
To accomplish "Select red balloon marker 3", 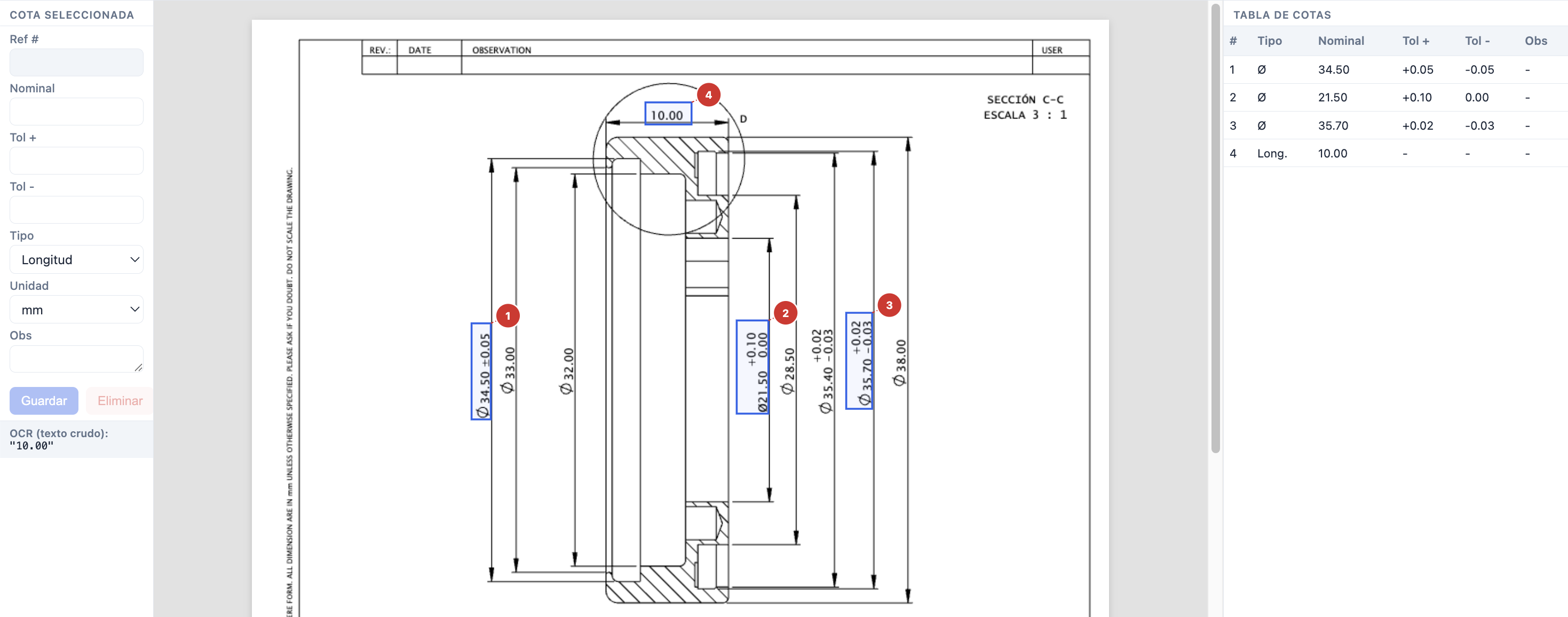I will pyautogui.click(x=889, y=305).
